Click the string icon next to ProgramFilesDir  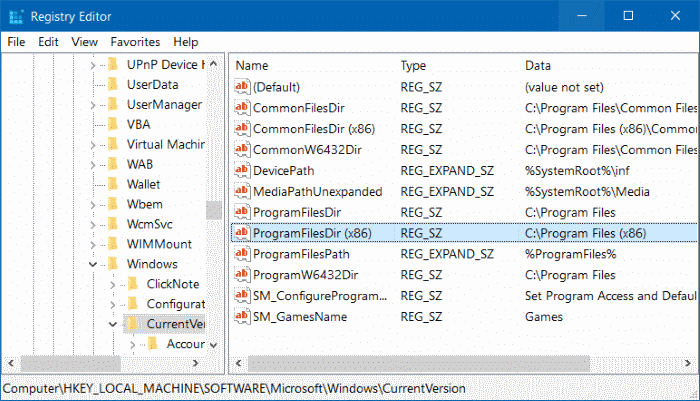click(x=242, y=212)
